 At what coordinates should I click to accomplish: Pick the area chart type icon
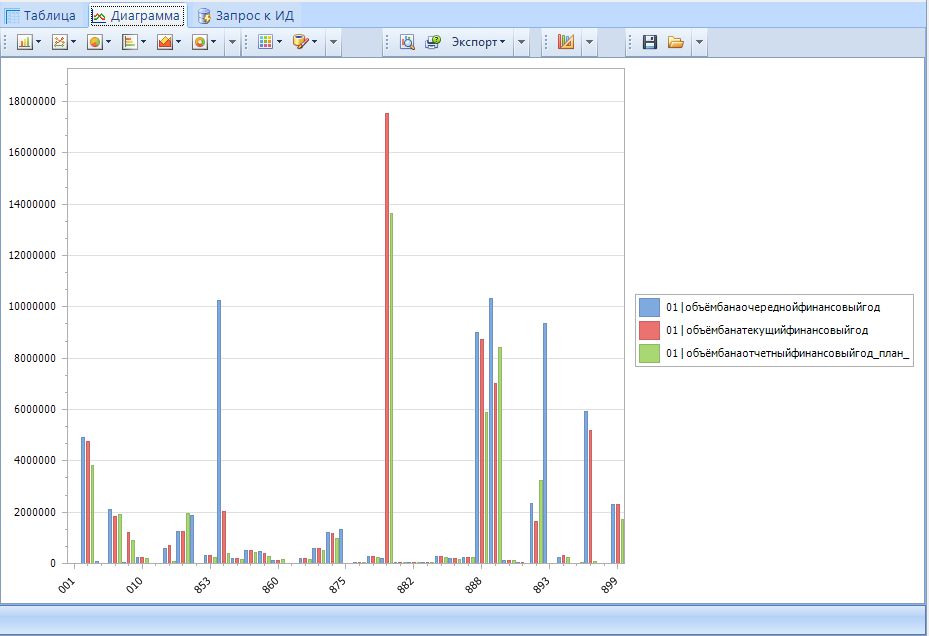[x=164, y=42]
